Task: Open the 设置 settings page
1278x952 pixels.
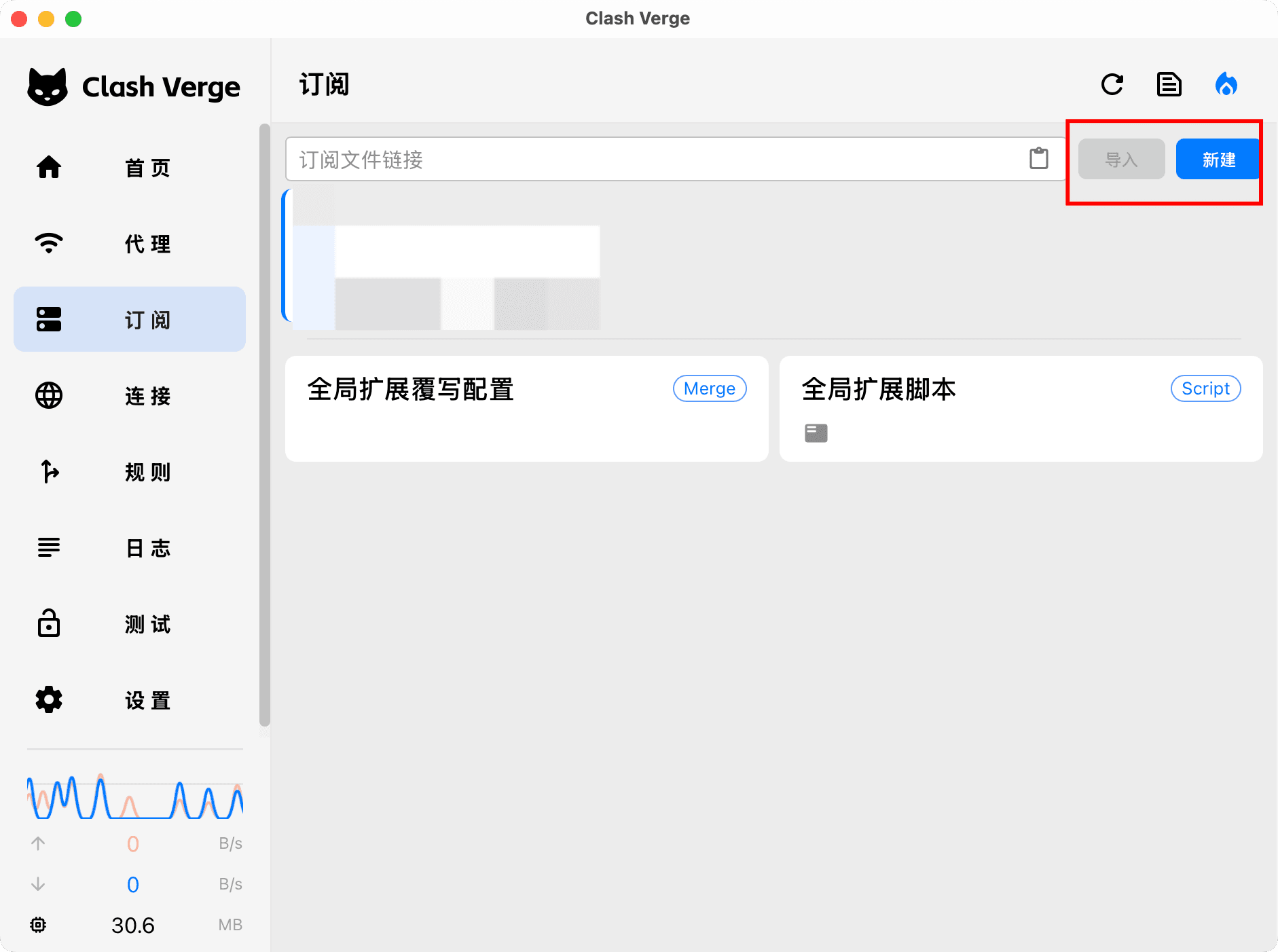Action: [130, 699]
